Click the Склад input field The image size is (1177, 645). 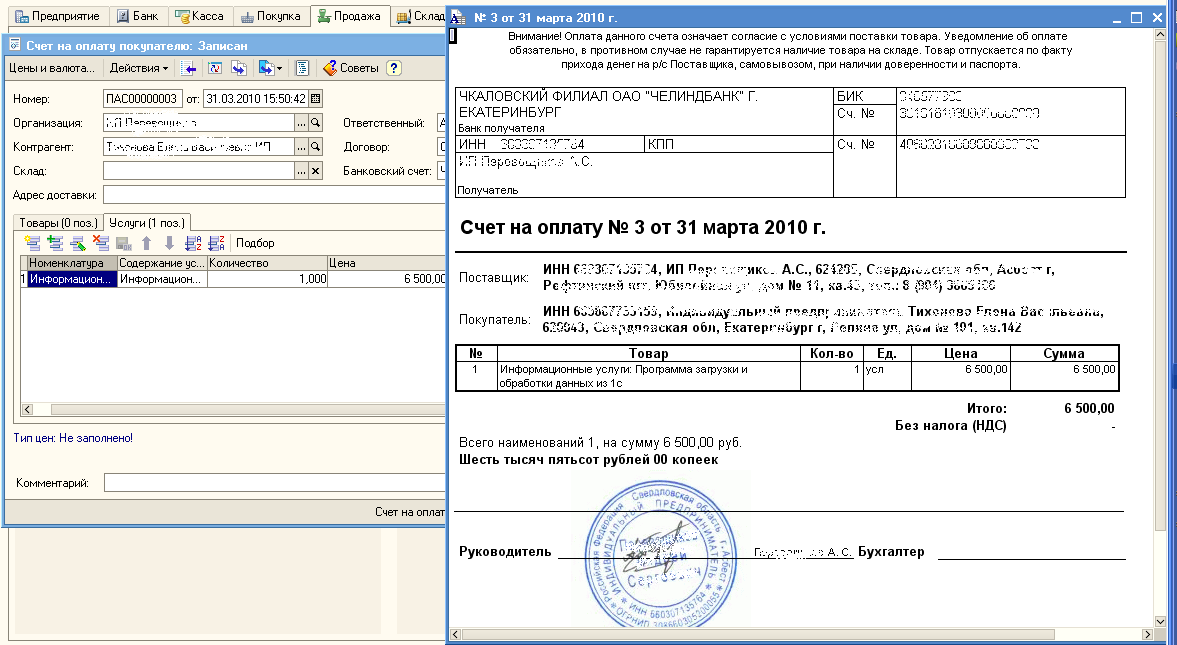(199, 171)
